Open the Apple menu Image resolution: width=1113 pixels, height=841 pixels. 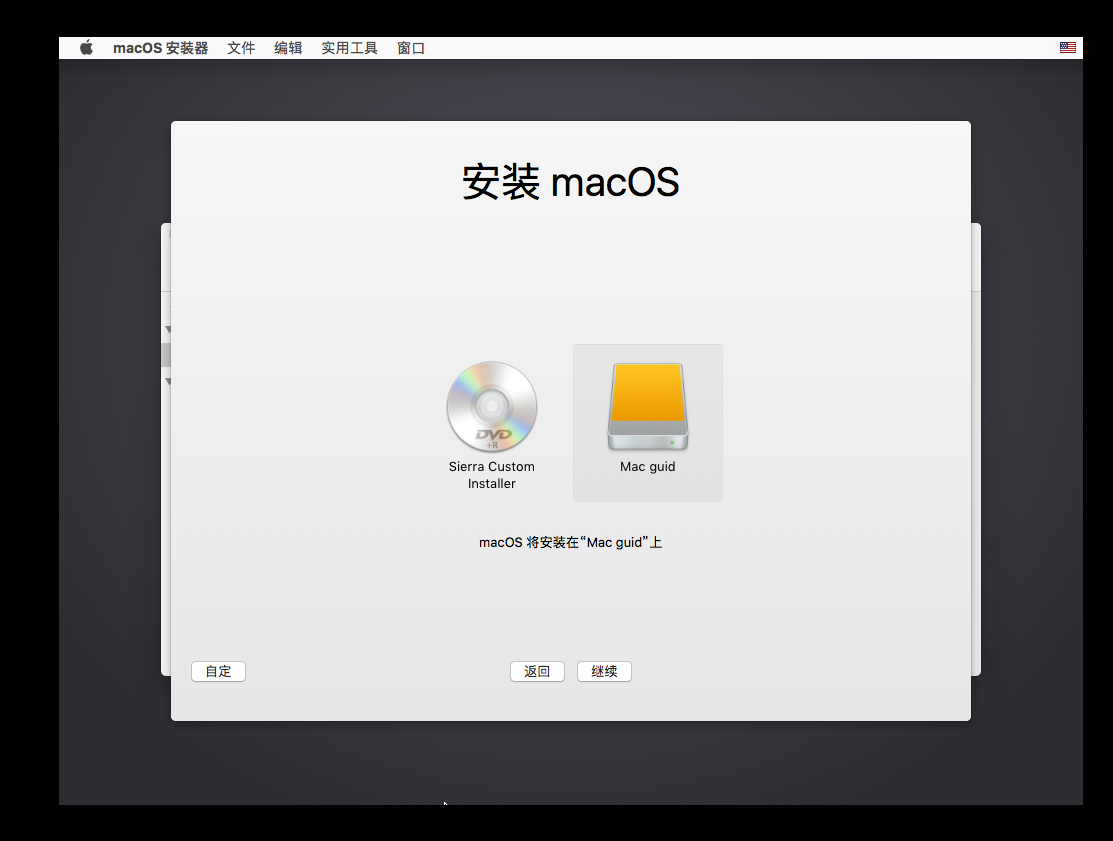point(86,48)
